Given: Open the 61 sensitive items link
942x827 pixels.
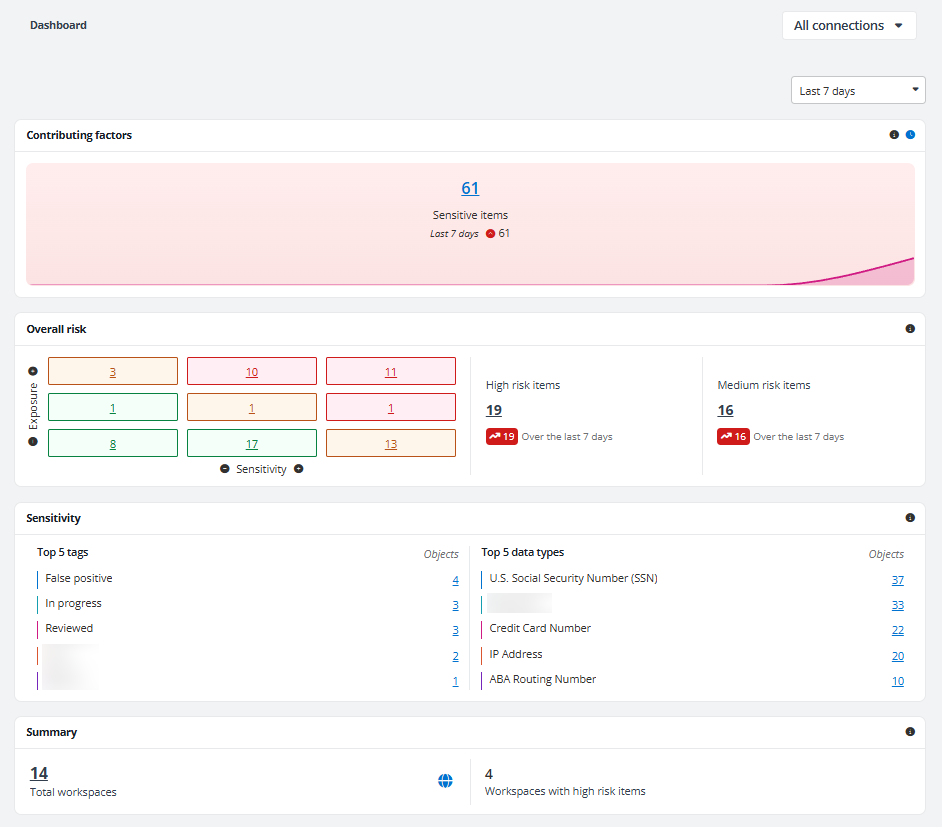Looking at the screenshot, I should pyautogui.click(x=470, y=189).
